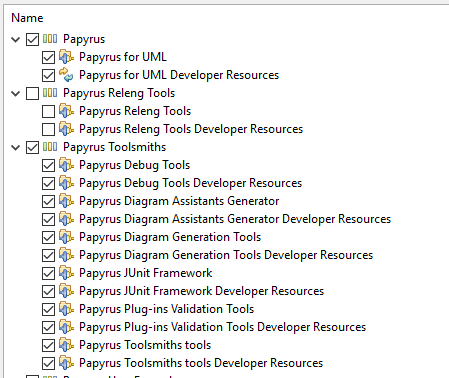
Task: Click the Papyrus Toolsmiths category icon
Action: pyautogui.click(x=50, y=147)
